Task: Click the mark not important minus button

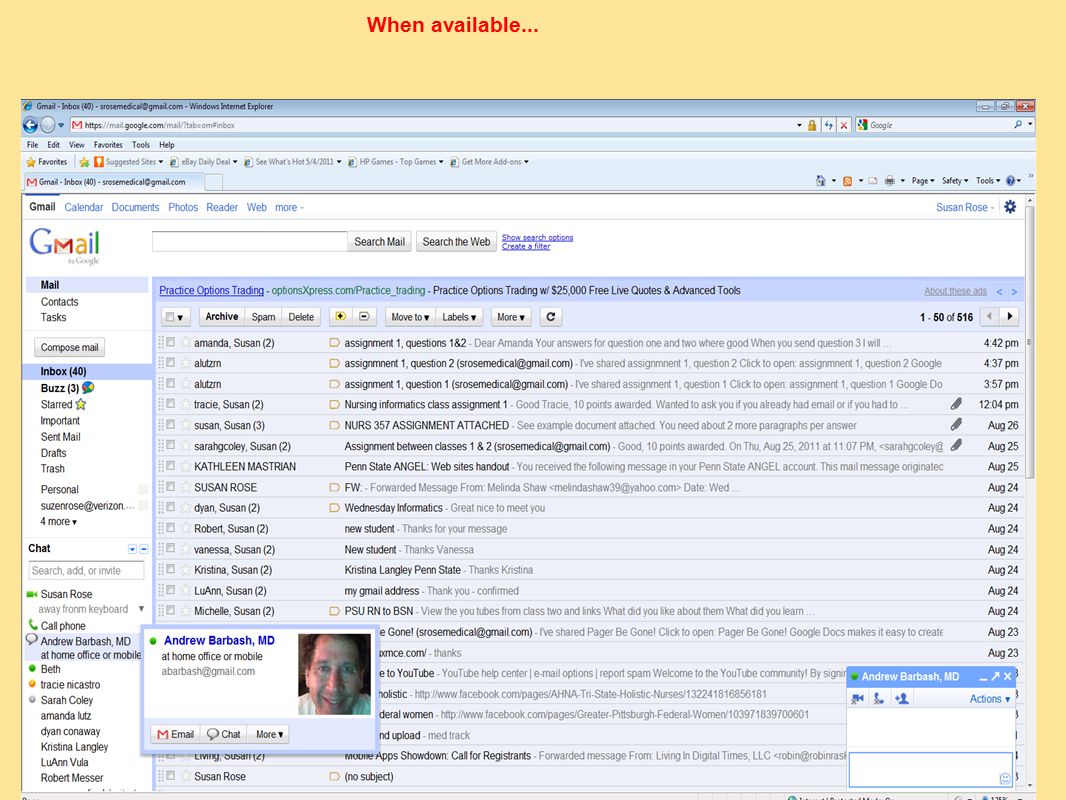Action: pos(364,316)
